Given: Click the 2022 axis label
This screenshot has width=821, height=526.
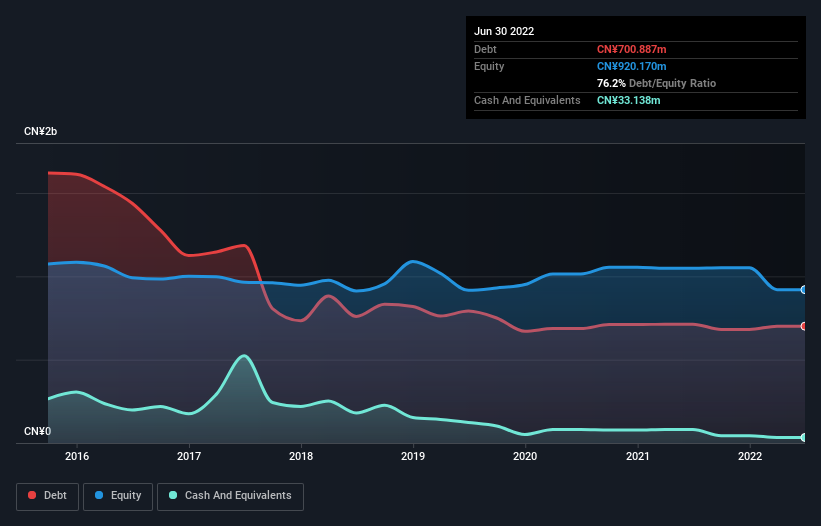Looking at the screenshot, I should (750, 456).
